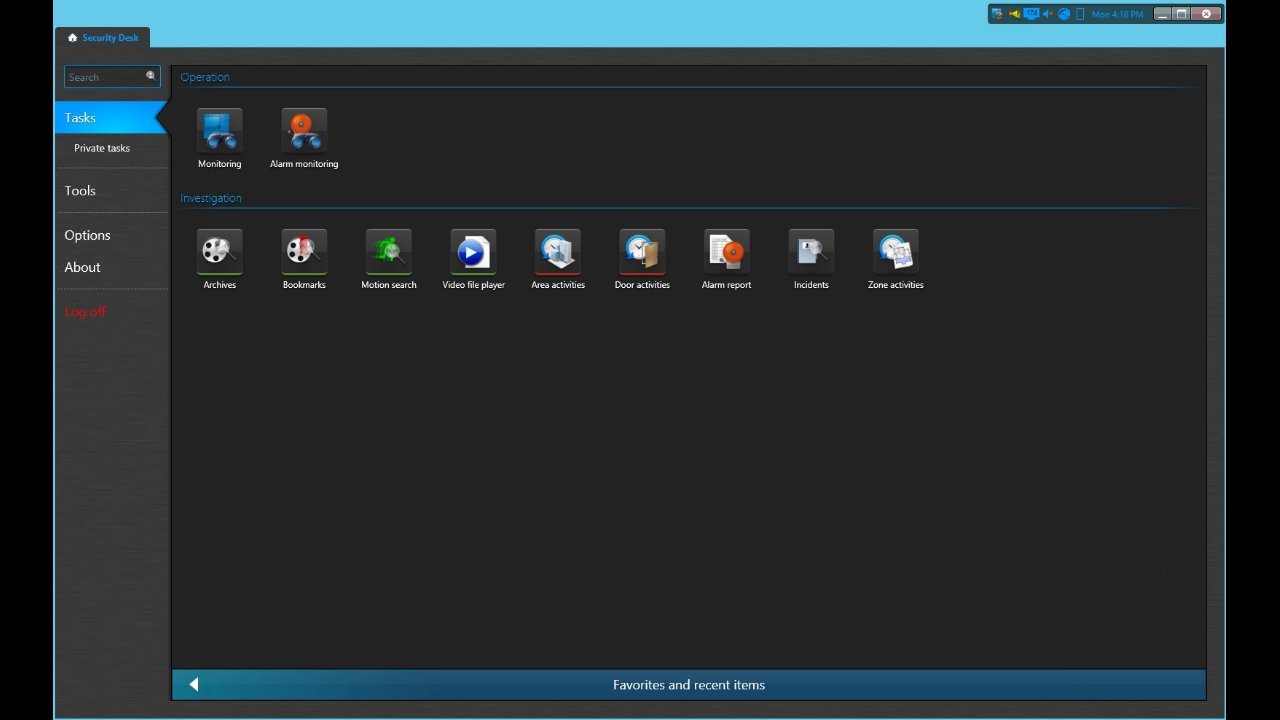Click into the Search input field
The width and height of the screenshot is (1280, 720).
pyautogui.click(x=104, y=77)
